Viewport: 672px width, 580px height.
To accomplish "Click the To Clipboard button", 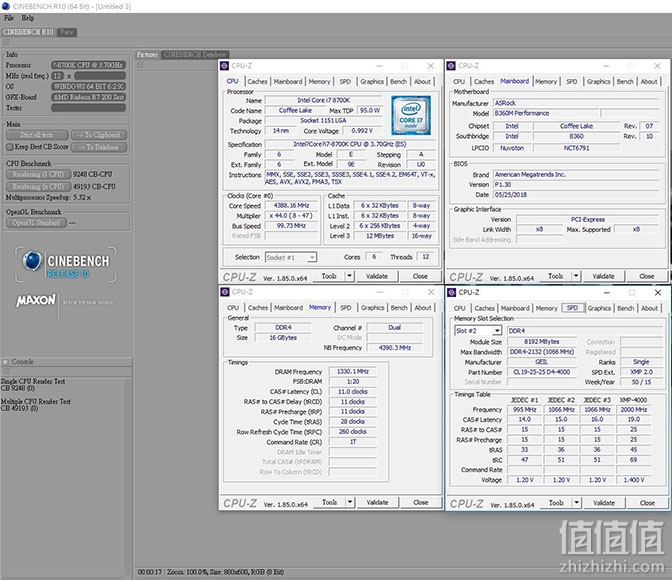I will pos(99,135).
